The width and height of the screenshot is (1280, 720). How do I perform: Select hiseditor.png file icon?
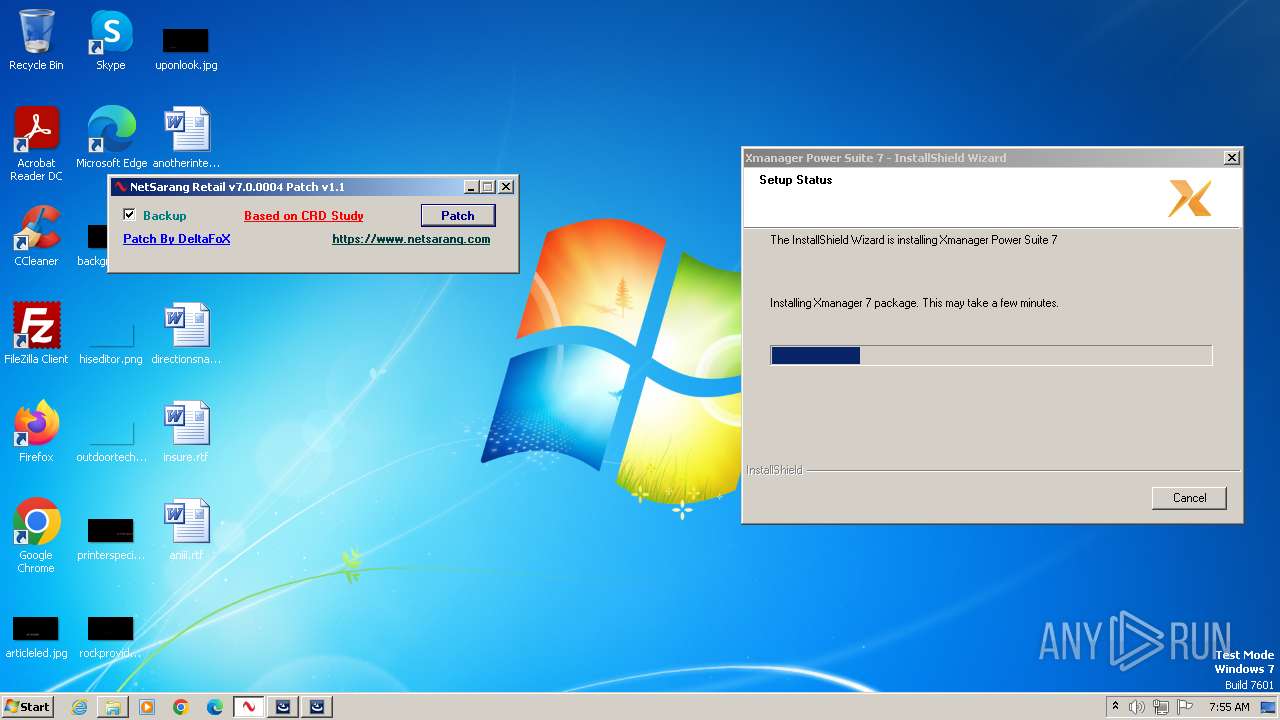111,340
